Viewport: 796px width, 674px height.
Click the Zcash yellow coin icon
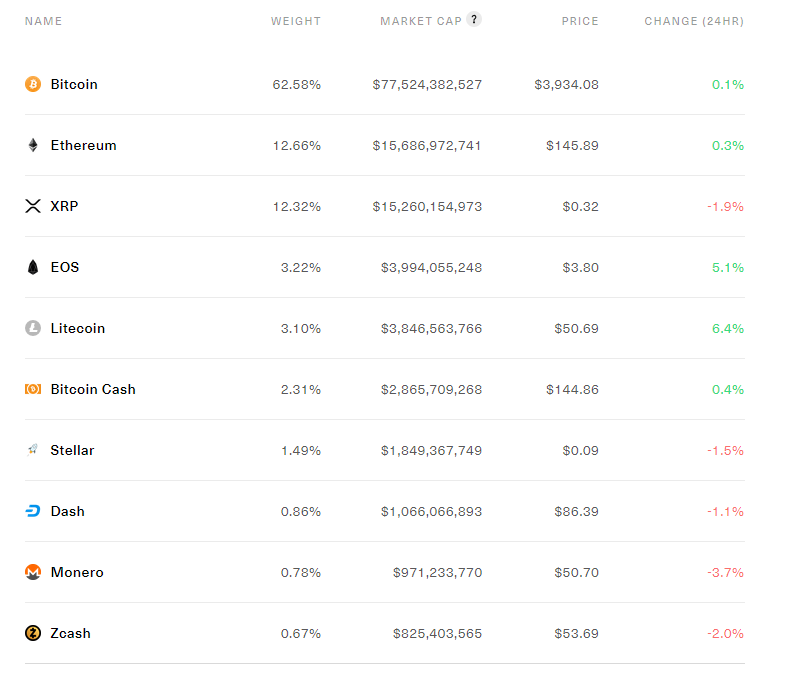pos(33,634)
